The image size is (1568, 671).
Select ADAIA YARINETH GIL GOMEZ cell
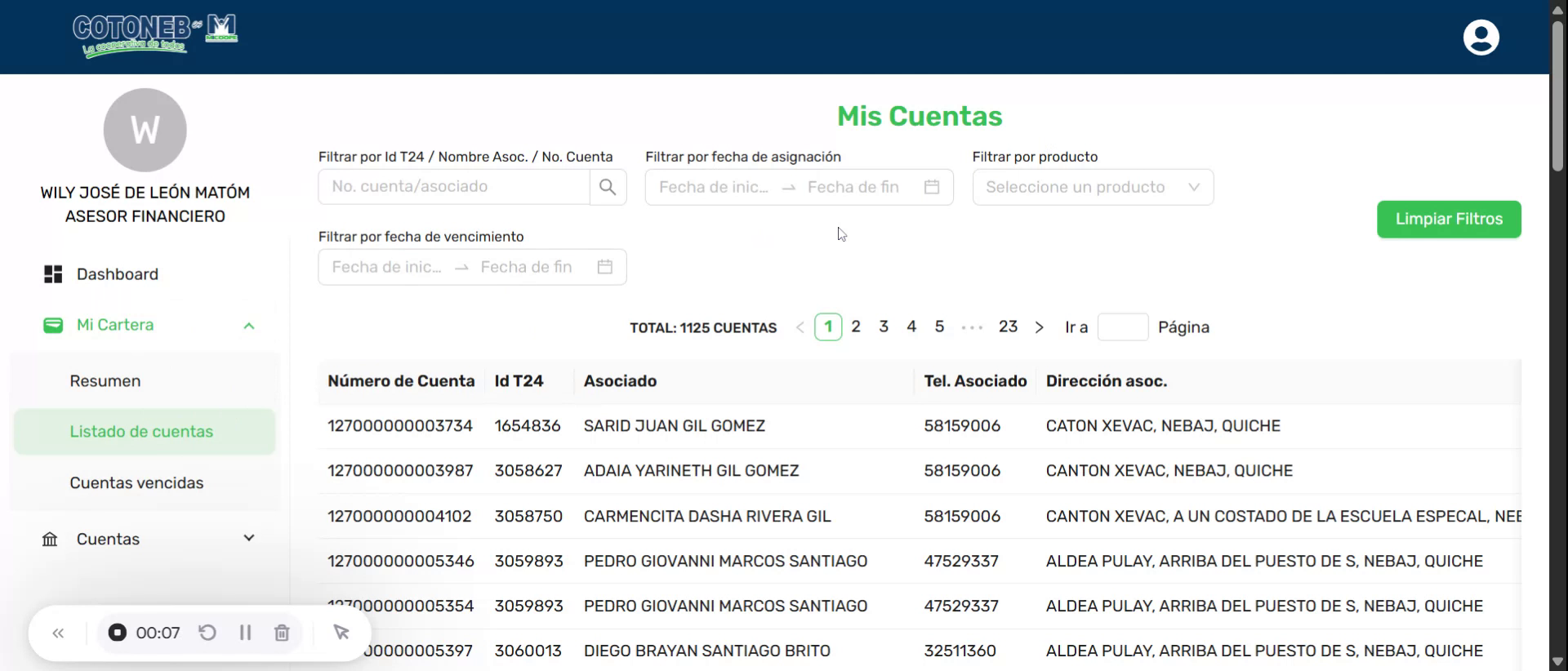coord(692,471)
